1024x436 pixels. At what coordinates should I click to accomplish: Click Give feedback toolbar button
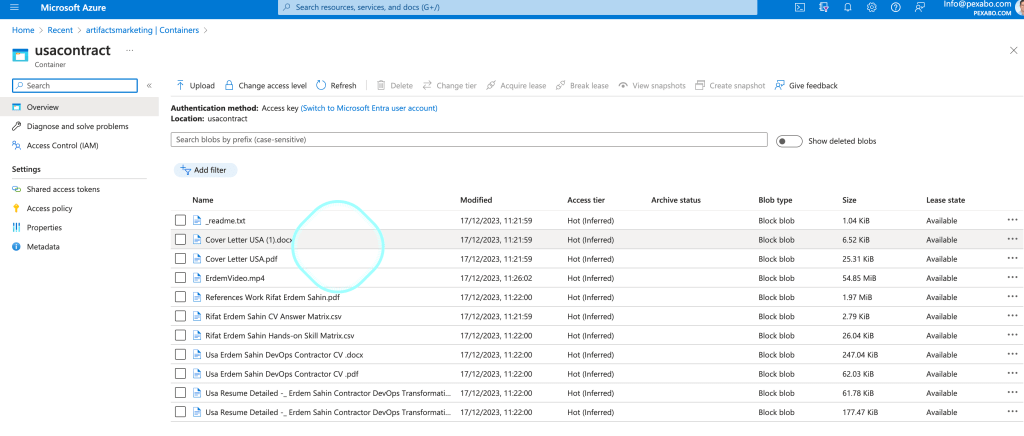pyautogui.click(x=805, y=86)
